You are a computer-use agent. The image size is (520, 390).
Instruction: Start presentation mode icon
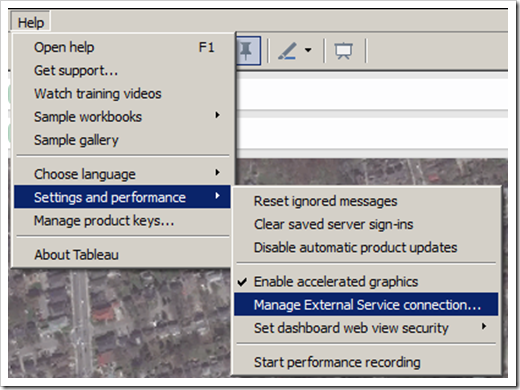(344, 51)
